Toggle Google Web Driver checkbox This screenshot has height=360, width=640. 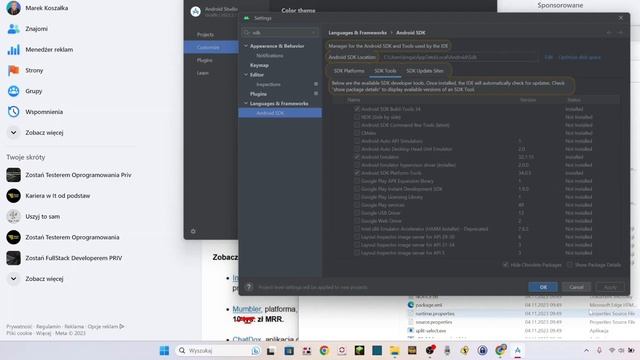tap(357, 221)
